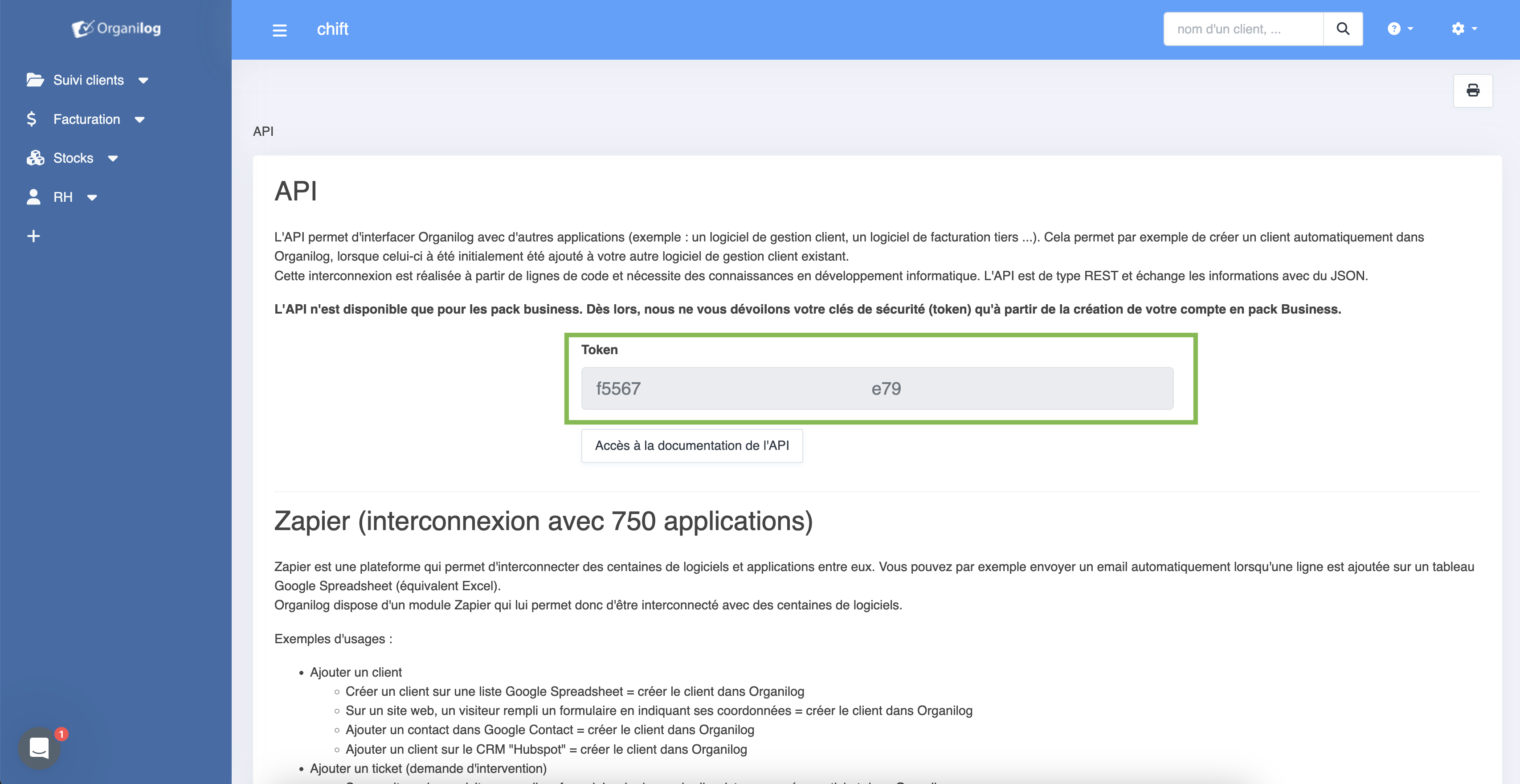Click the folder icon beside Suivi clients
1520x784 pixels.
pos(35,80)
